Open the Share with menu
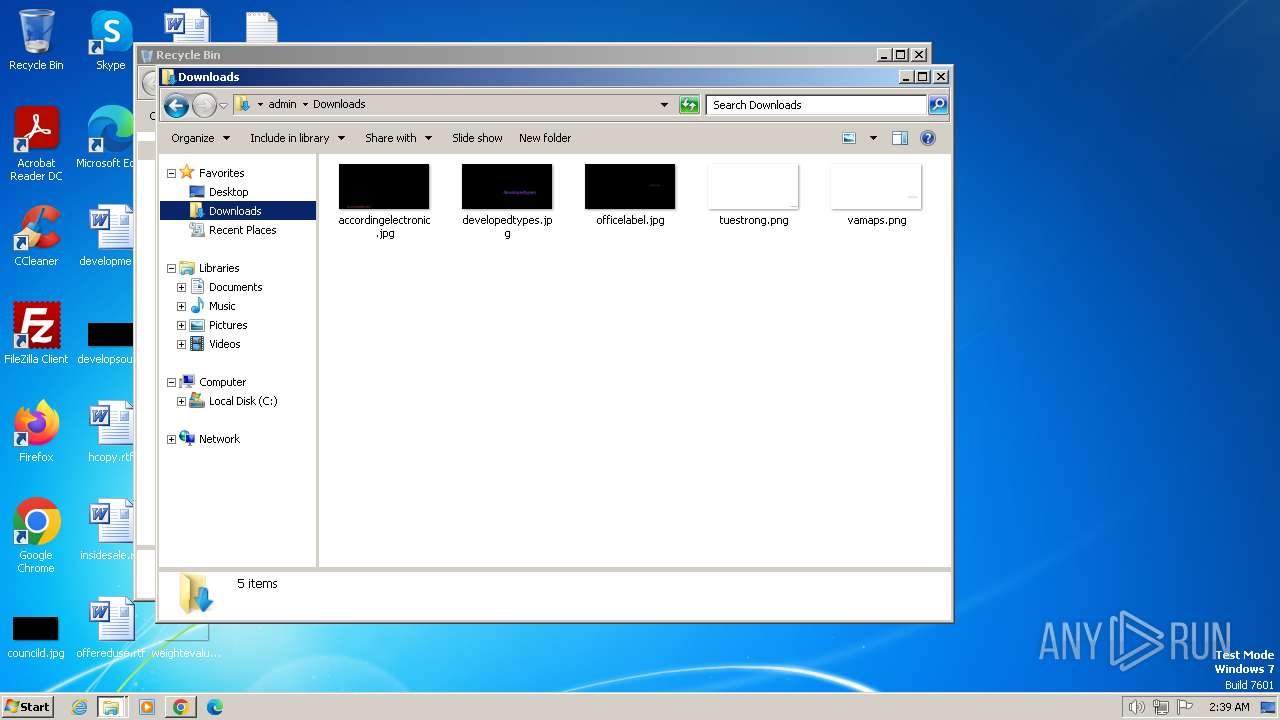The height and width of the screenshot is (720, 1280). (398, 138)
